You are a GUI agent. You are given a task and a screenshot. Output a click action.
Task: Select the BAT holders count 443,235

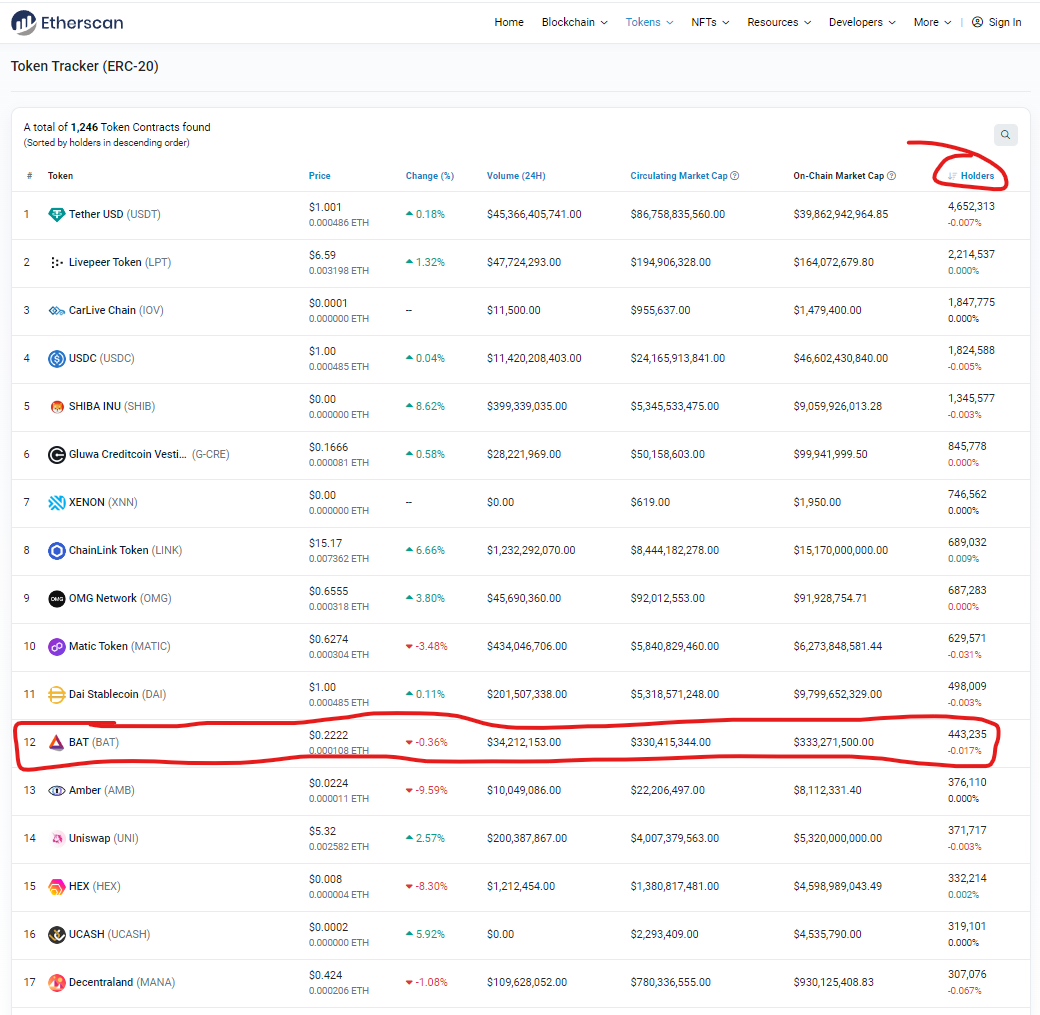(967, 734)
